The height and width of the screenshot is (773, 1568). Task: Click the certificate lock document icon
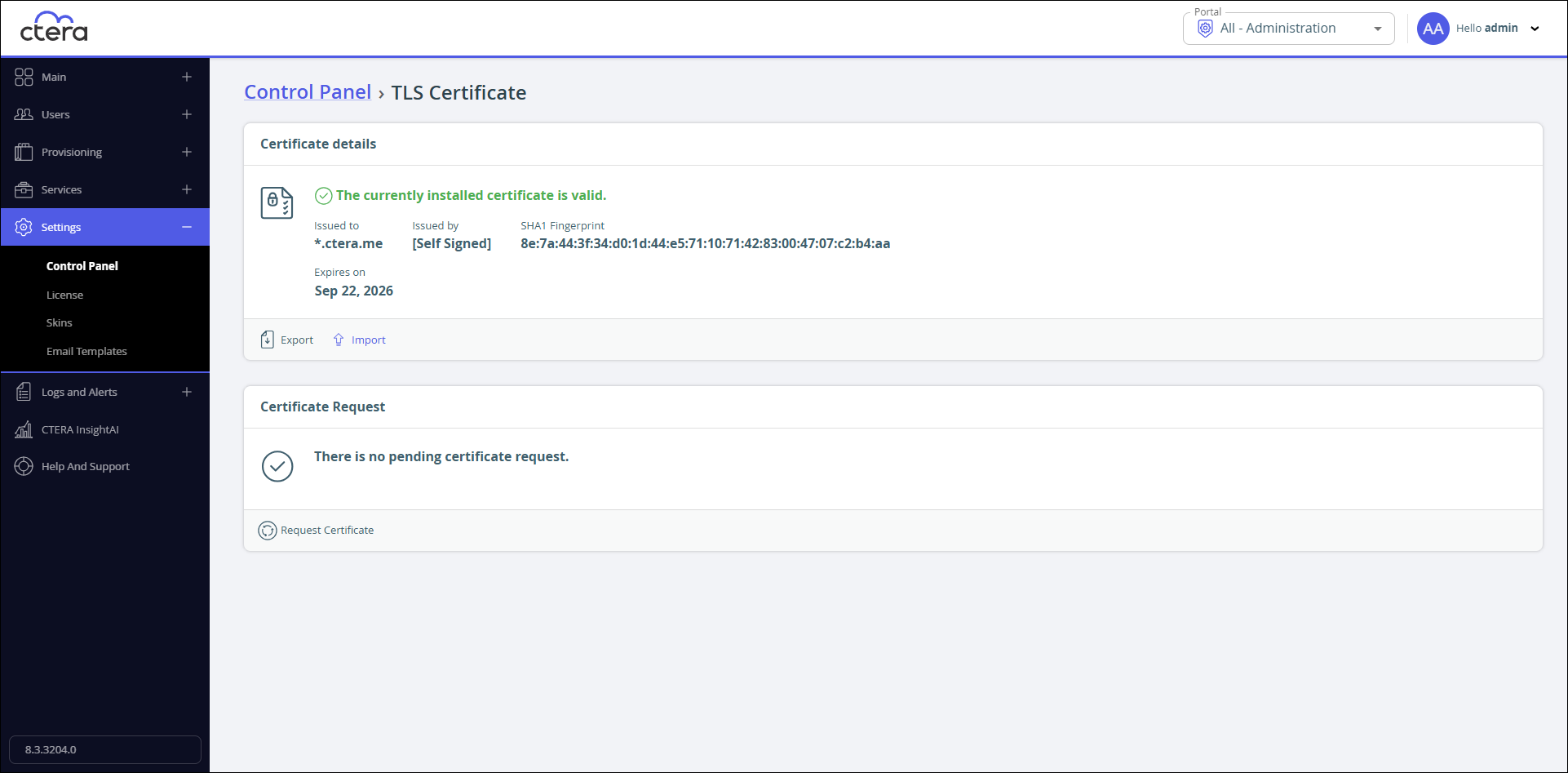point(277,202)
